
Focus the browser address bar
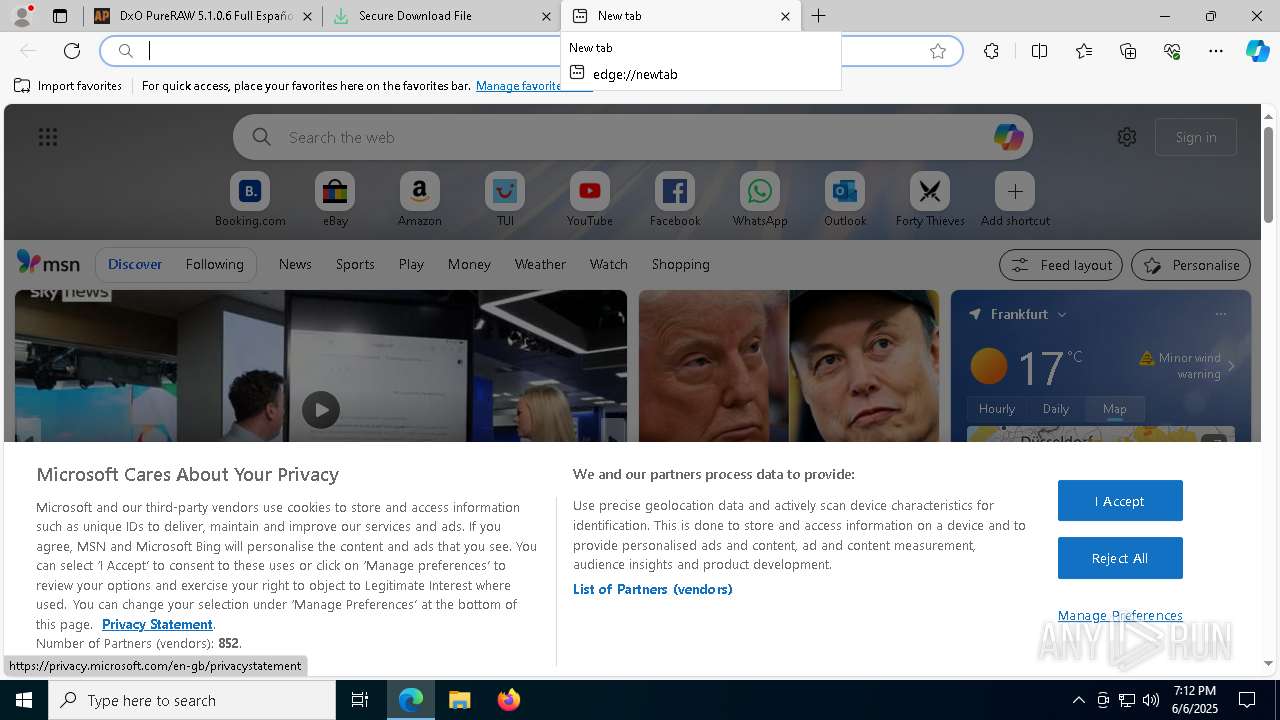click(x=531, y=51)
